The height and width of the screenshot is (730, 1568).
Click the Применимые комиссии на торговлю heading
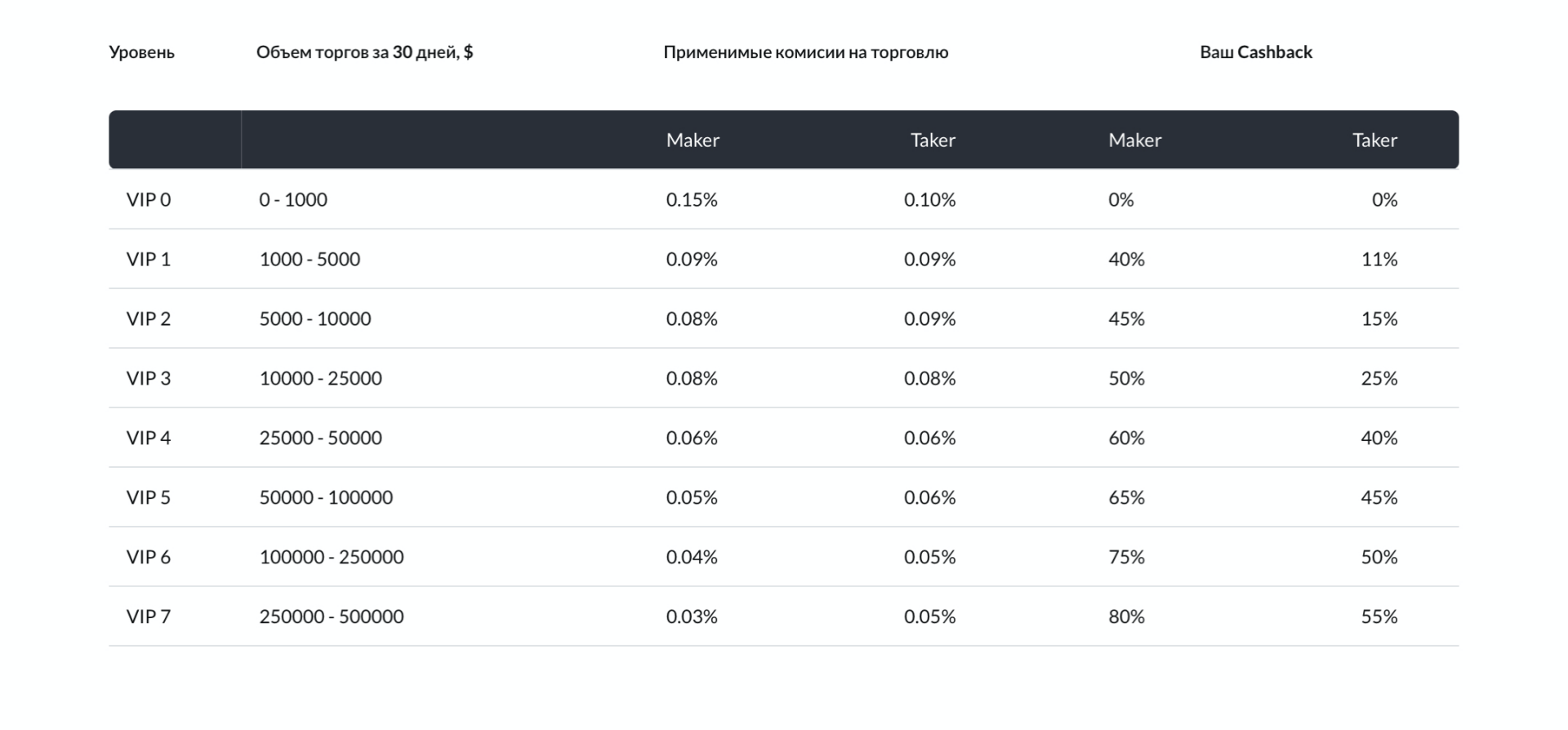(x=805, y=52)
